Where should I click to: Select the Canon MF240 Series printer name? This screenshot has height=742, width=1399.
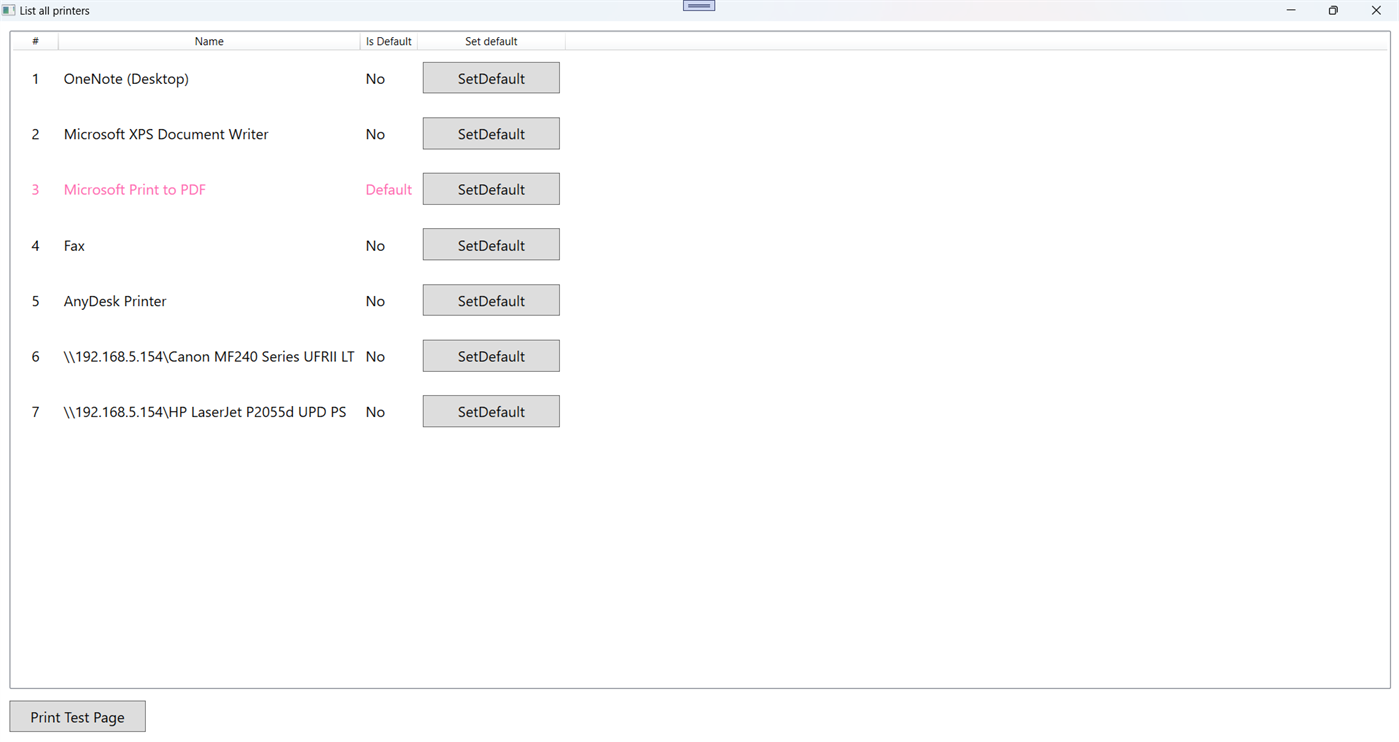tap(208, 356)
